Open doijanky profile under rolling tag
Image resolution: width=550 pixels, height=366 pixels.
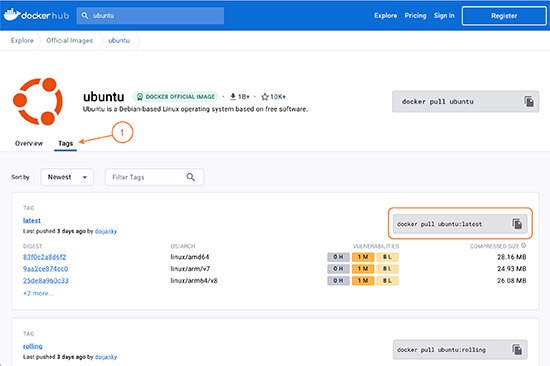point(106,357)
